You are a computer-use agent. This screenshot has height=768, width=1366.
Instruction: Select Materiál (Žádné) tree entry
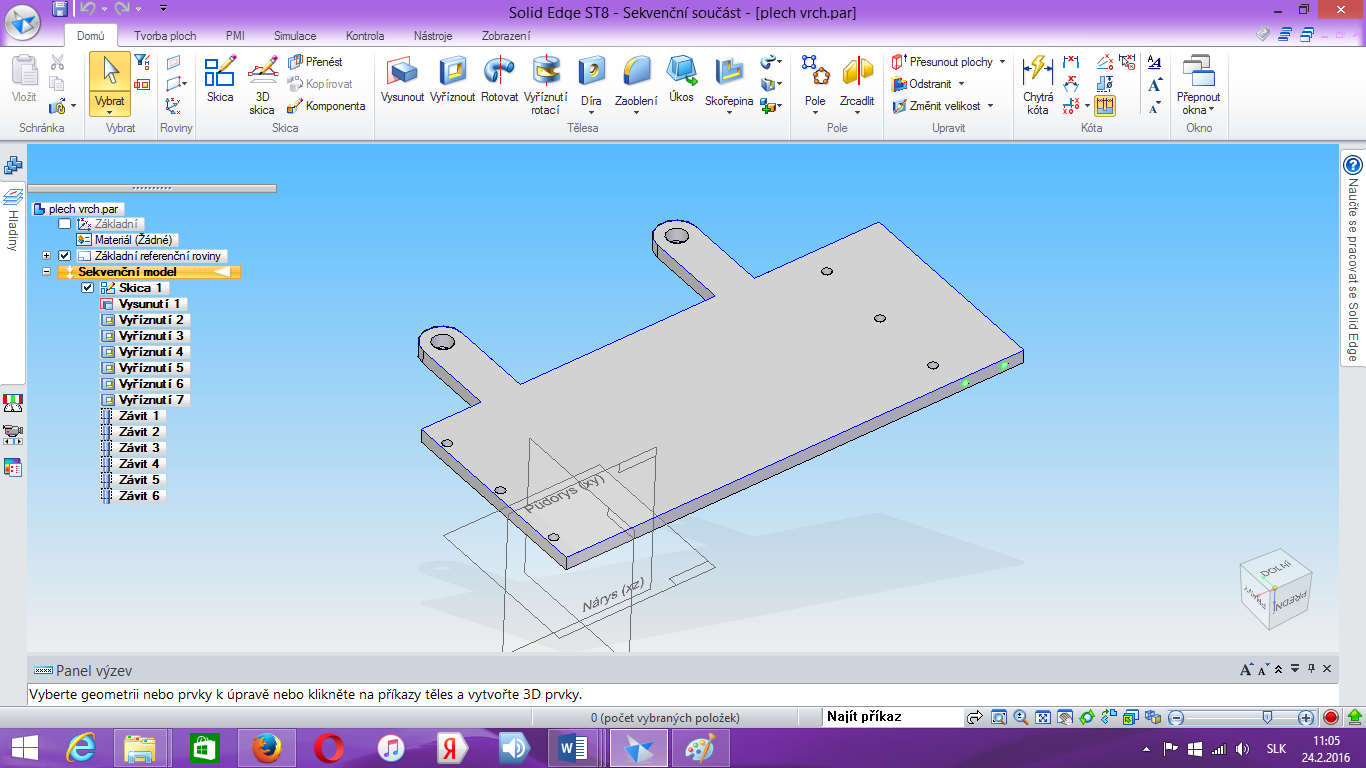[126, 240]
